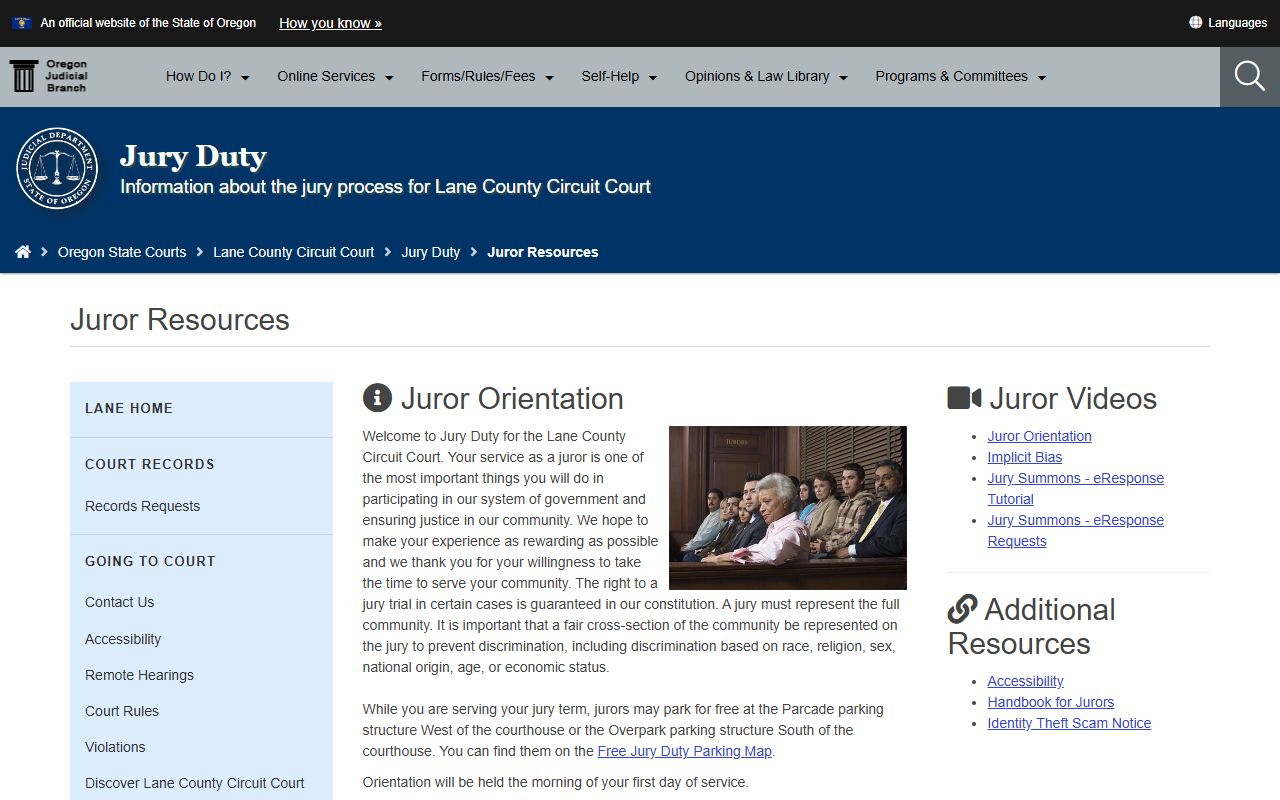Image resolution: width=1280 pixels, height=800 pixels.
Task: Open Violations in sidebar
Action: tap(115, 747)
